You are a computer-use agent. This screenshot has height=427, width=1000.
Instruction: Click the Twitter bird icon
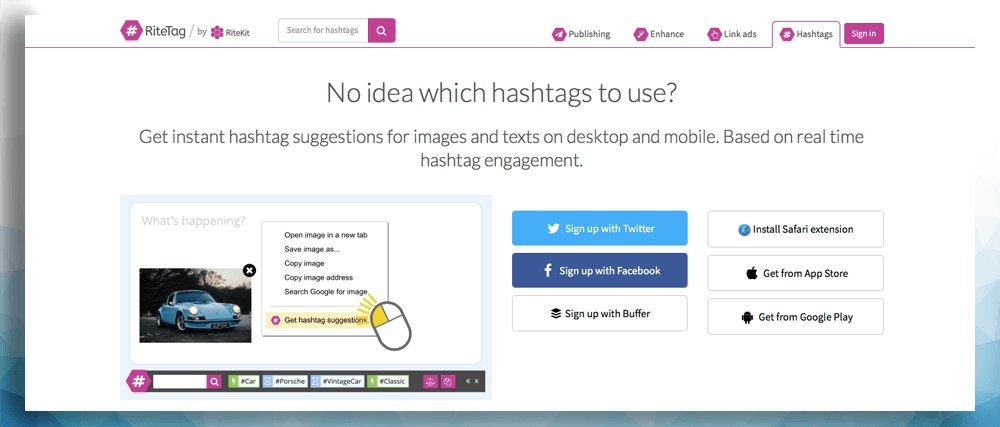click(553, 229)
